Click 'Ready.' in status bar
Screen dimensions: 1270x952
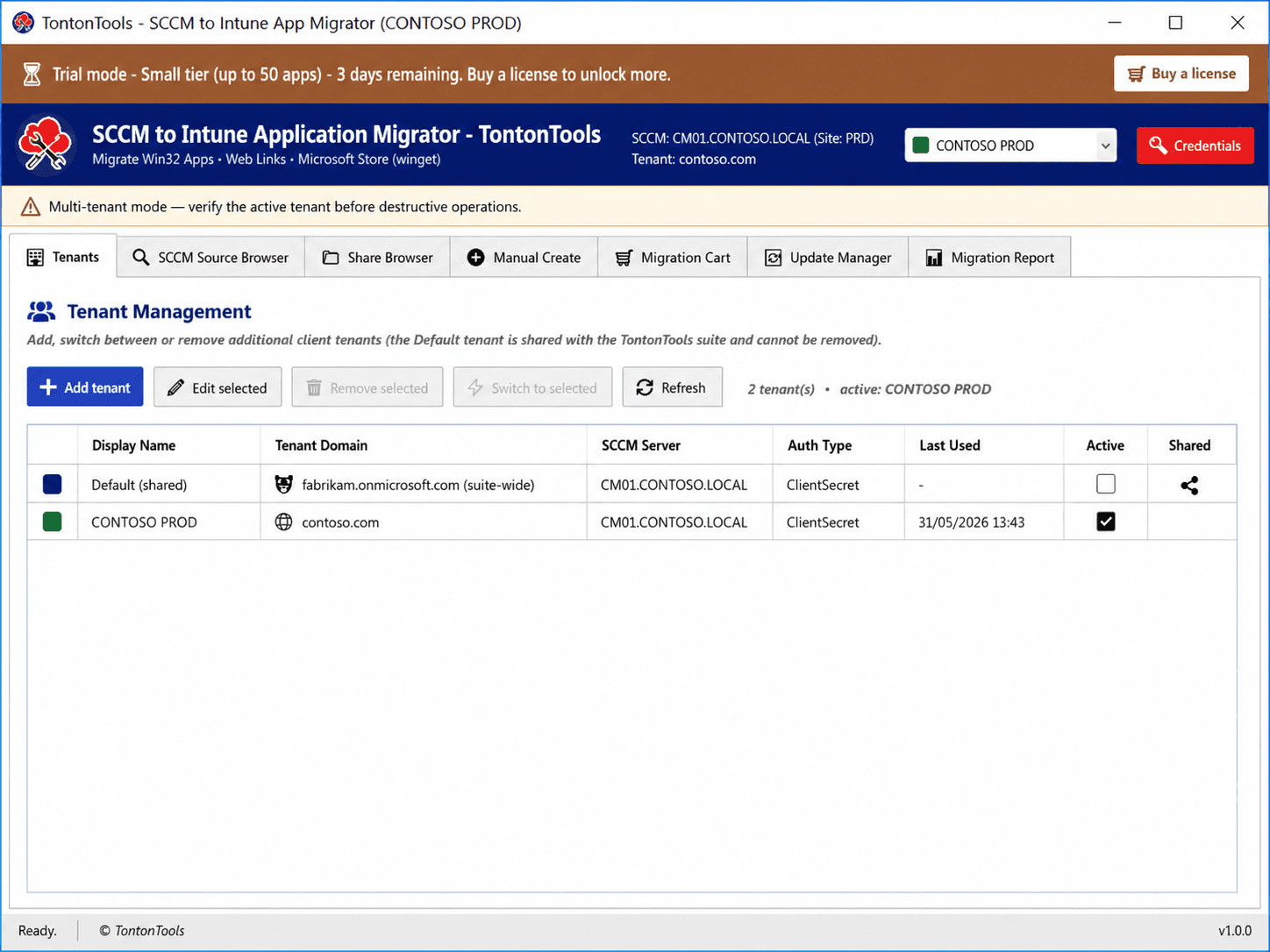(x=38, y=931)
